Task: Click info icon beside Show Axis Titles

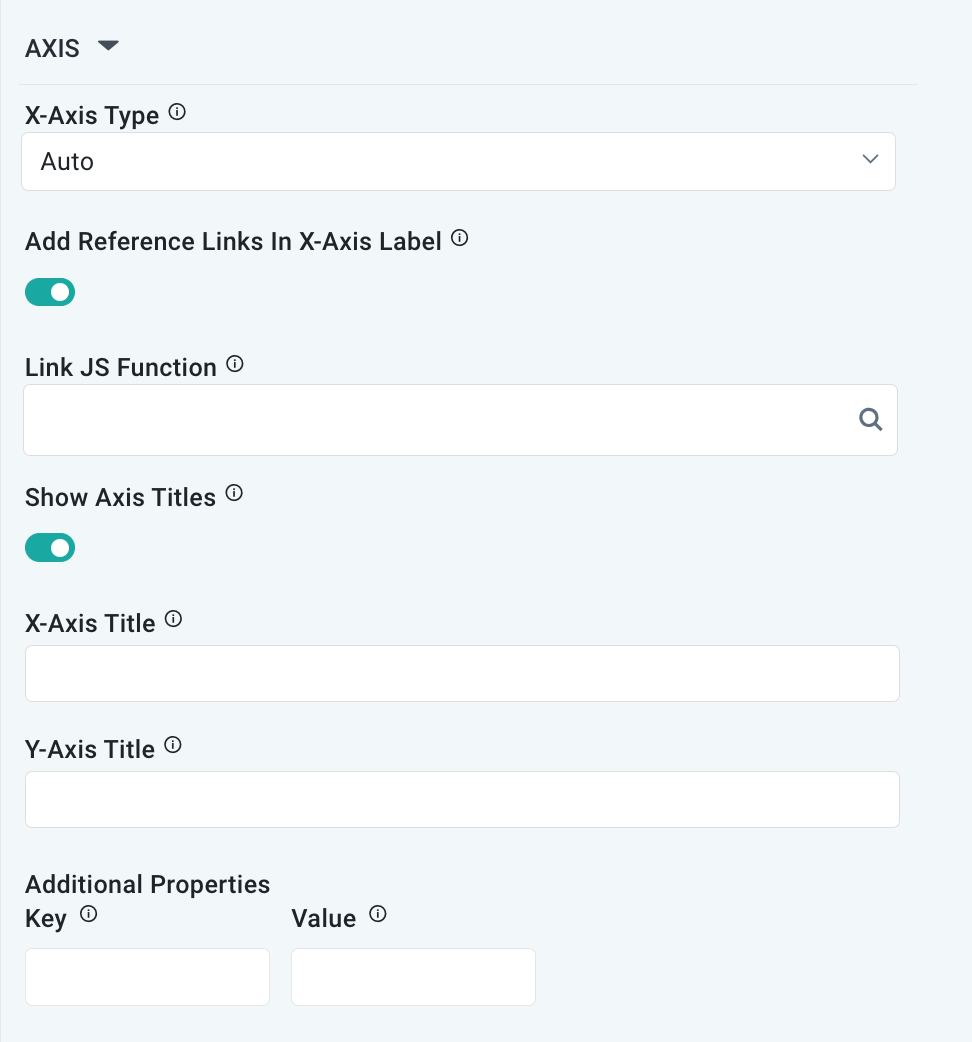Action: 234,494
